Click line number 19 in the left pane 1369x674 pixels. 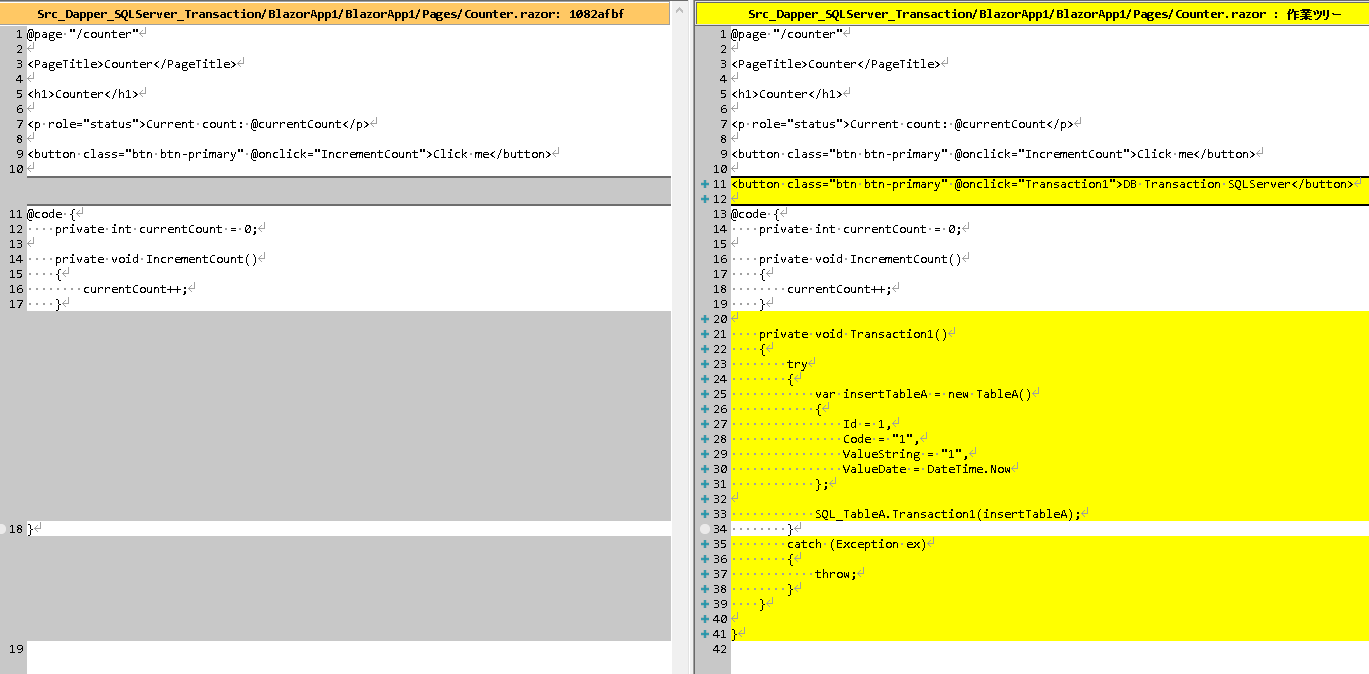click(15, 649)
